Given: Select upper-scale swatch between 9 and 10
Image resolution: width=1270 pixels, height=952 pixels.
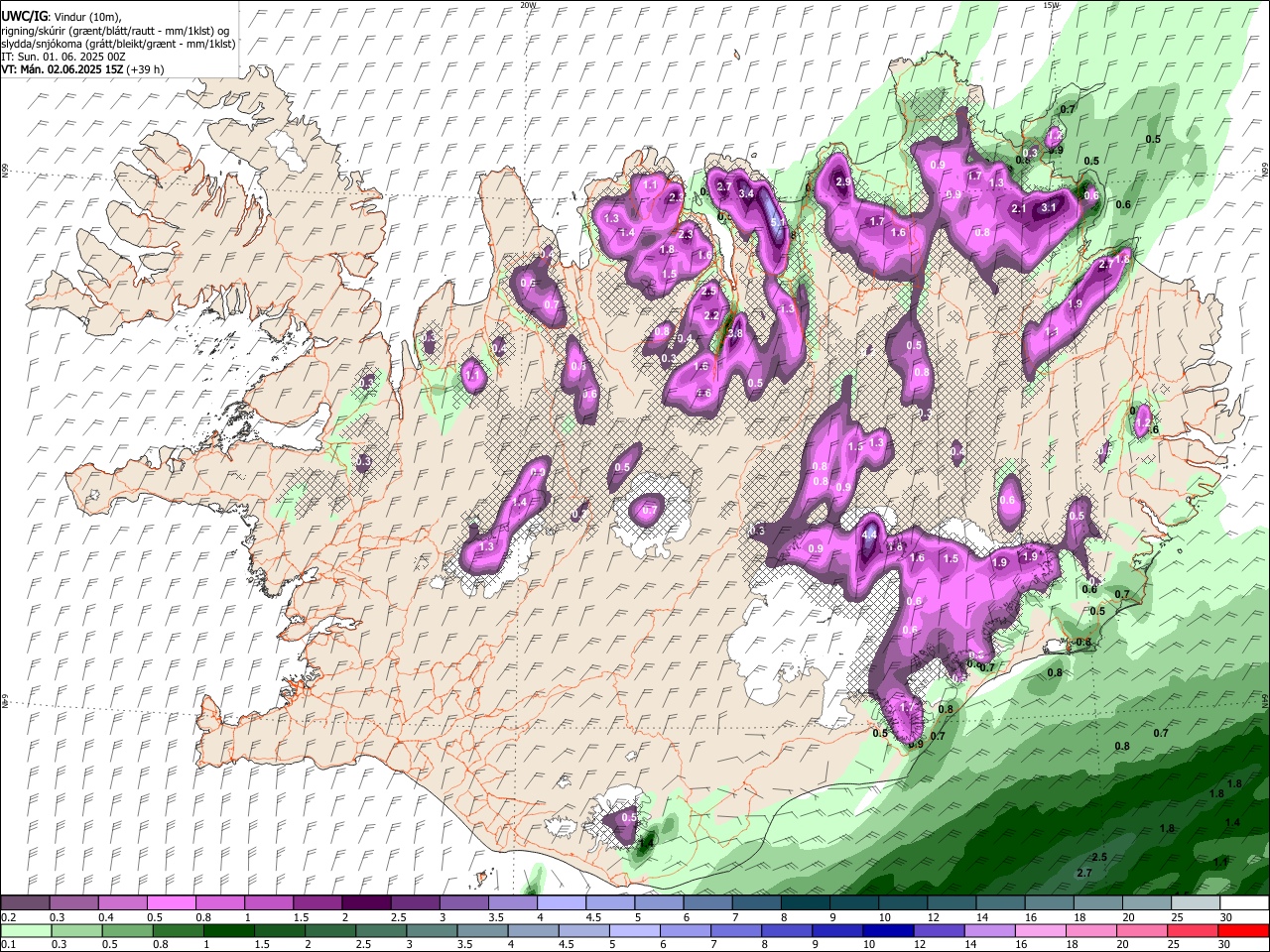Looking at the screenshot, I should tap(854, 903).
